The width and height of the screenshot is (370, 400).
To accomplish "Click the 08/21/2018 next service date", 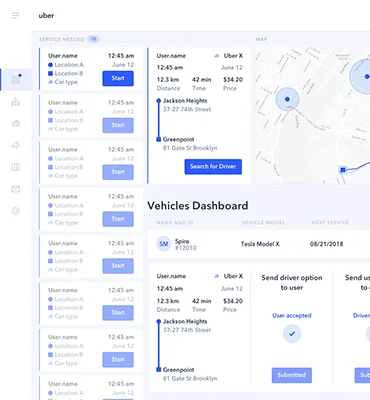I will 326,244.
